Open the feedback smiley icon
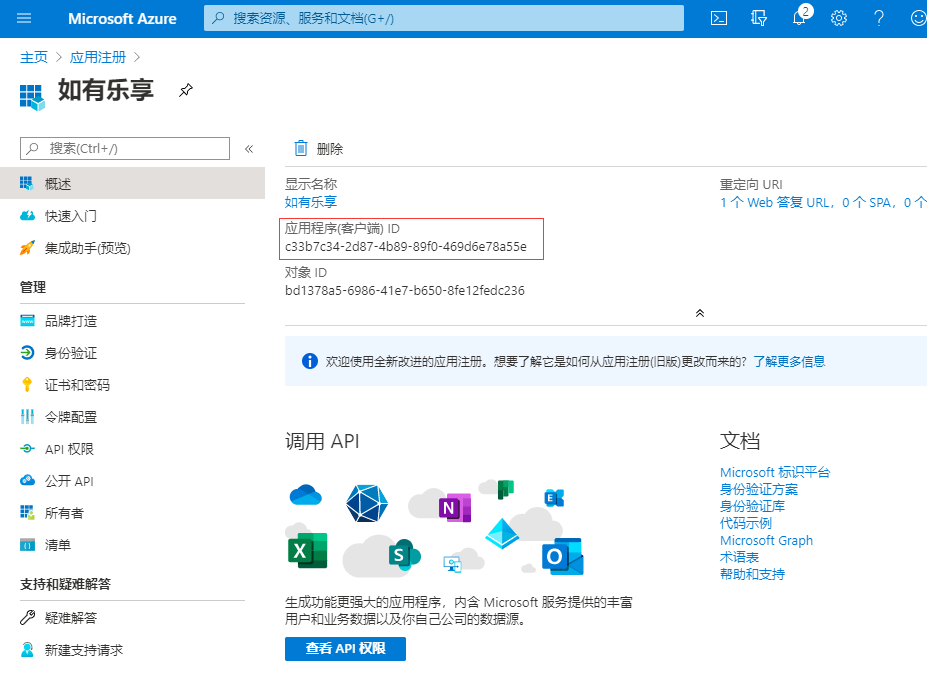 [x=918, y=18]
